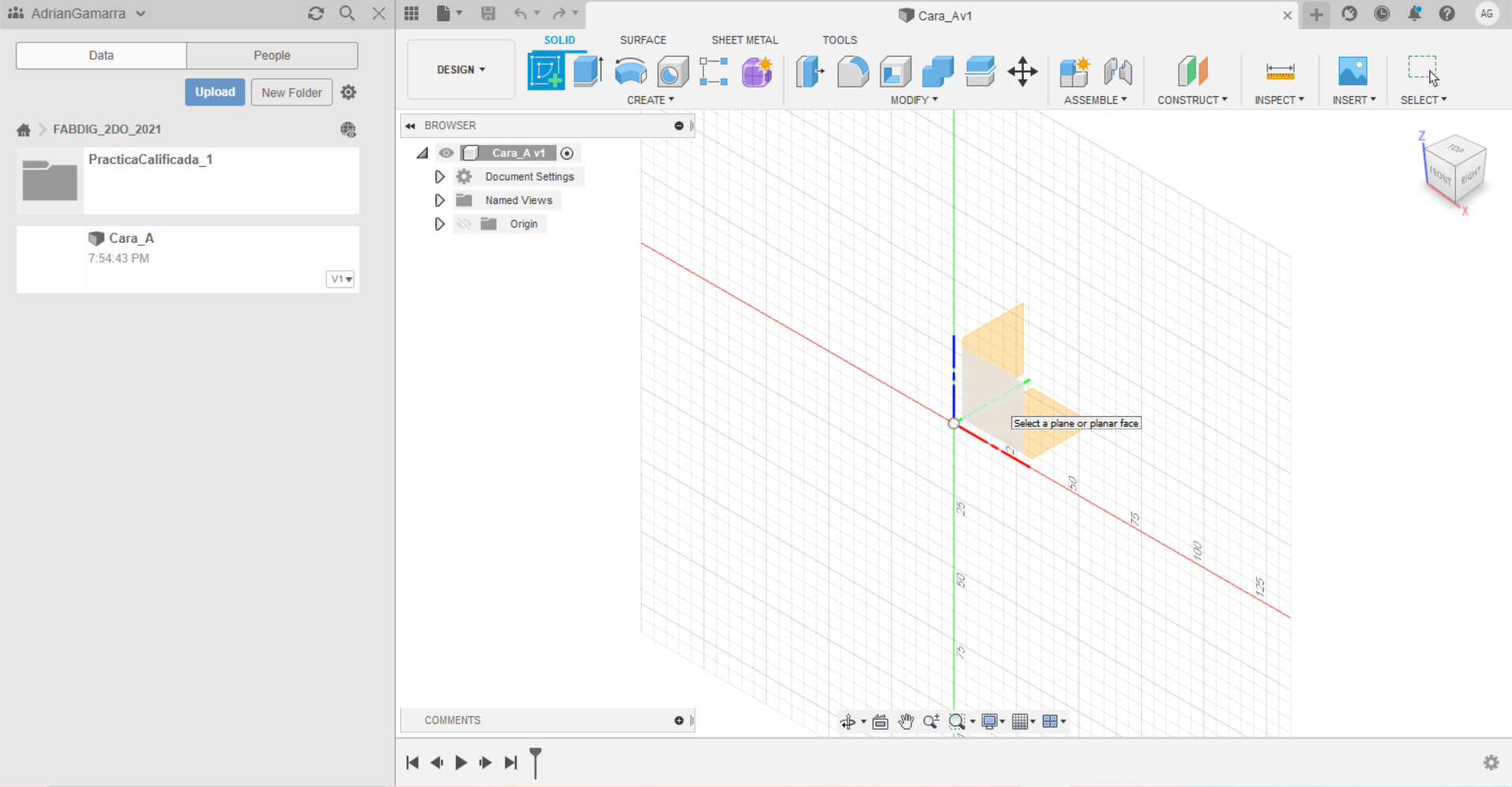Activate Cara_A v1 component radio button
The image size is (1512, 787).
click(567, 153)
